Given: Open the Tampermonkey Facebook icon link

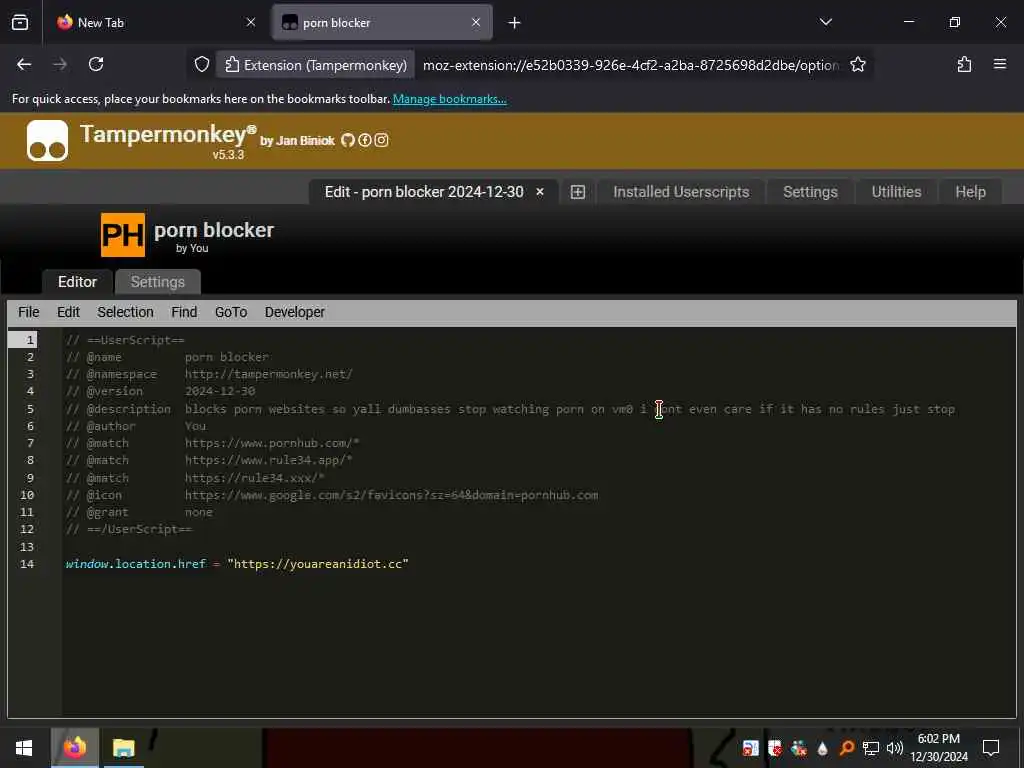Looking at the screenshot, I should click(364, 140).
